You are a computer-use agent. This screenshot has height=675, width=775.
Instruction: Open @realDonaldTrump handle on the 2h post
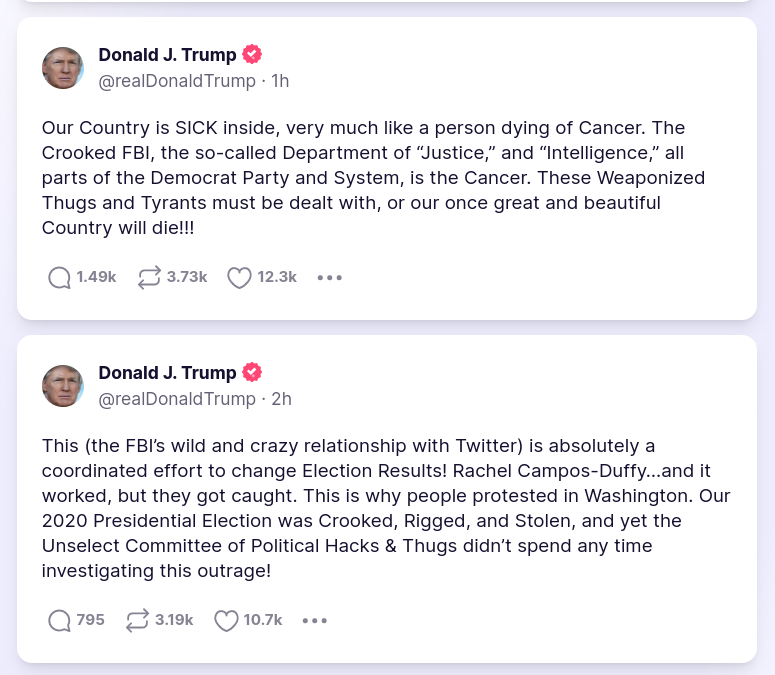click(x=177, y=399)
